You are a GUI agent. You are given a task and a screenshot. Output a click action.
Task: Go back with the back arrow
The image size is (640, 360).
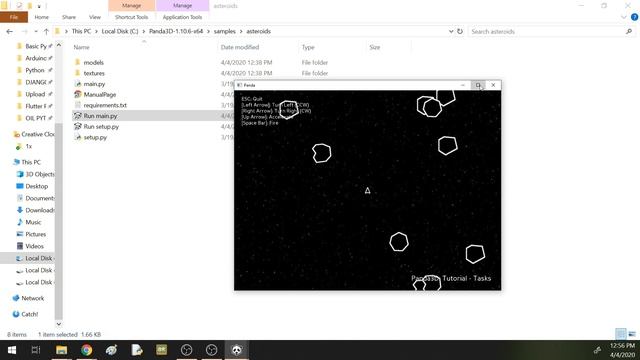pos(9,31)
